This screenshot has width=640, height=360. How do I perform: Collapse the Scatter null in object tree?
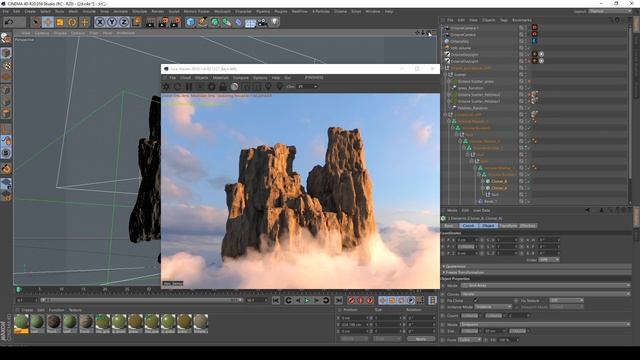pos(446,75)
